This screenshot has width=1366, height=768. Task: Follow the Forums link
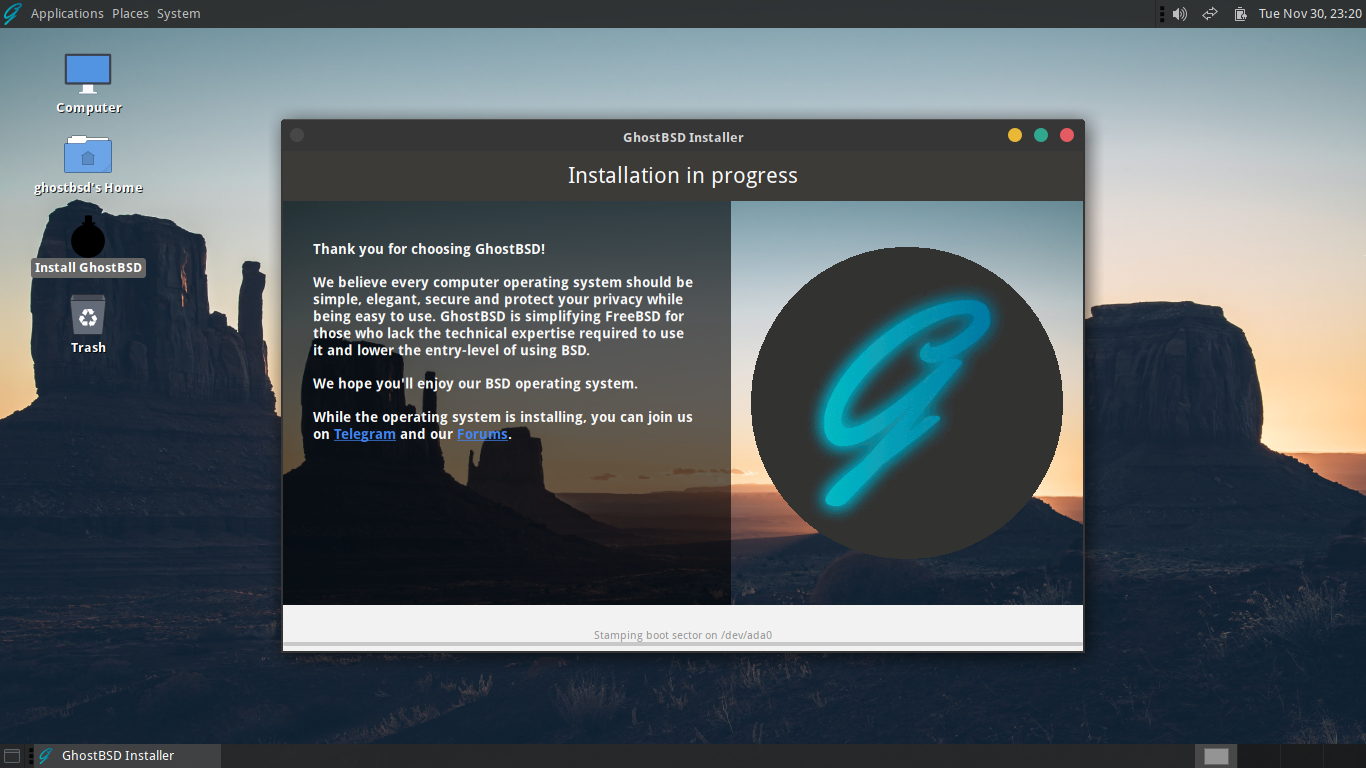click(482, 434)
